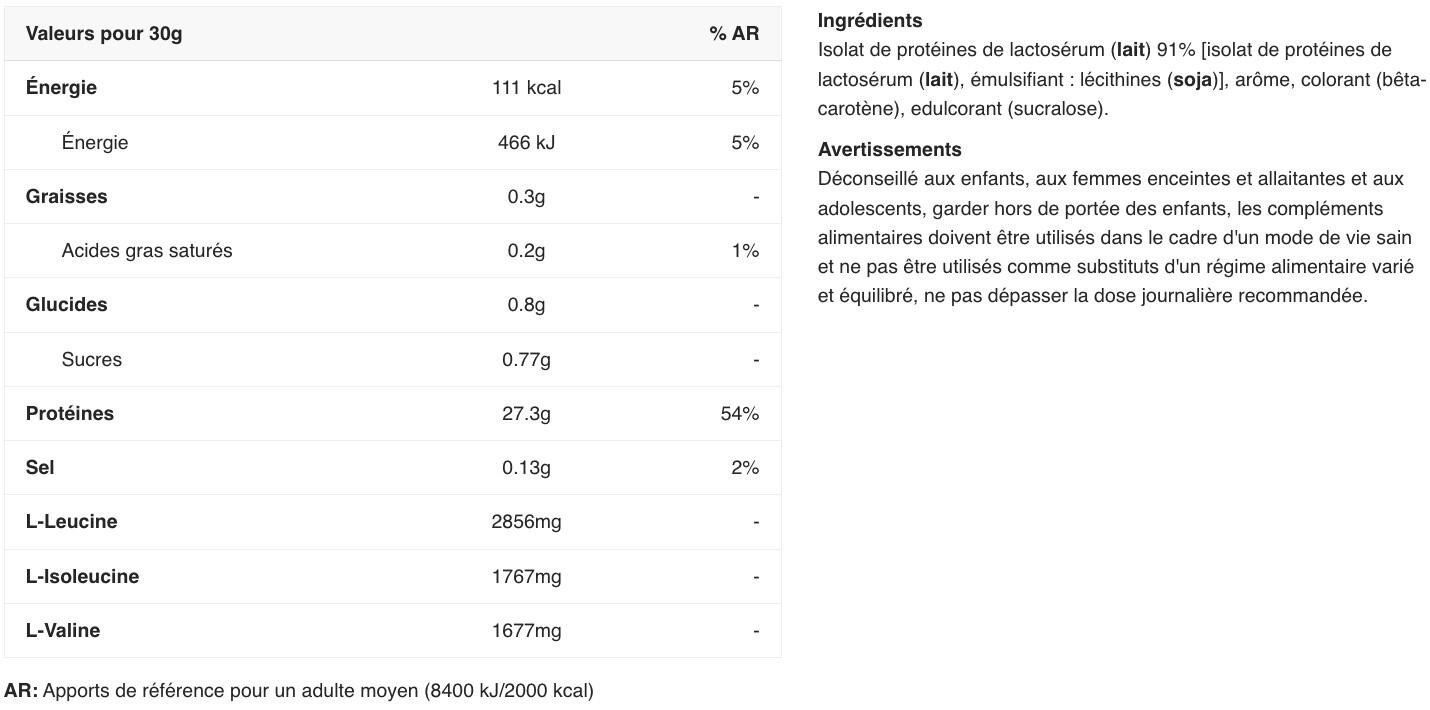Image resolution: width=1430 pixels, height=710 pixels.
Task: Click the 0.77g value for Sucres
Action: click(526, 360)
